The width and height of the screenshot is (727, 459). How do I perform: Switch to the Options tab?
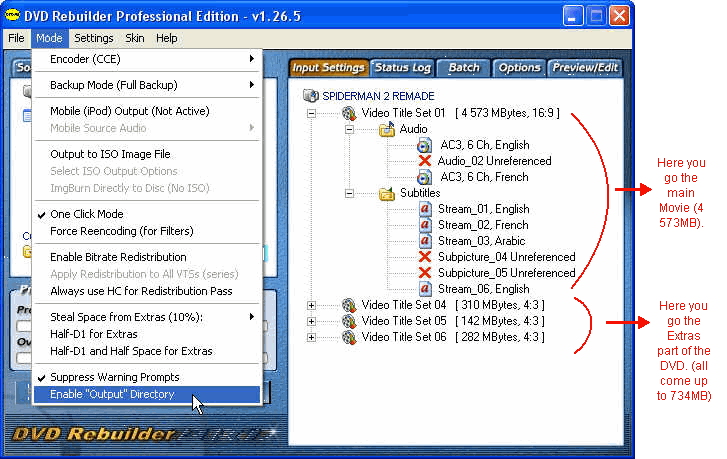tap(519, 68)
